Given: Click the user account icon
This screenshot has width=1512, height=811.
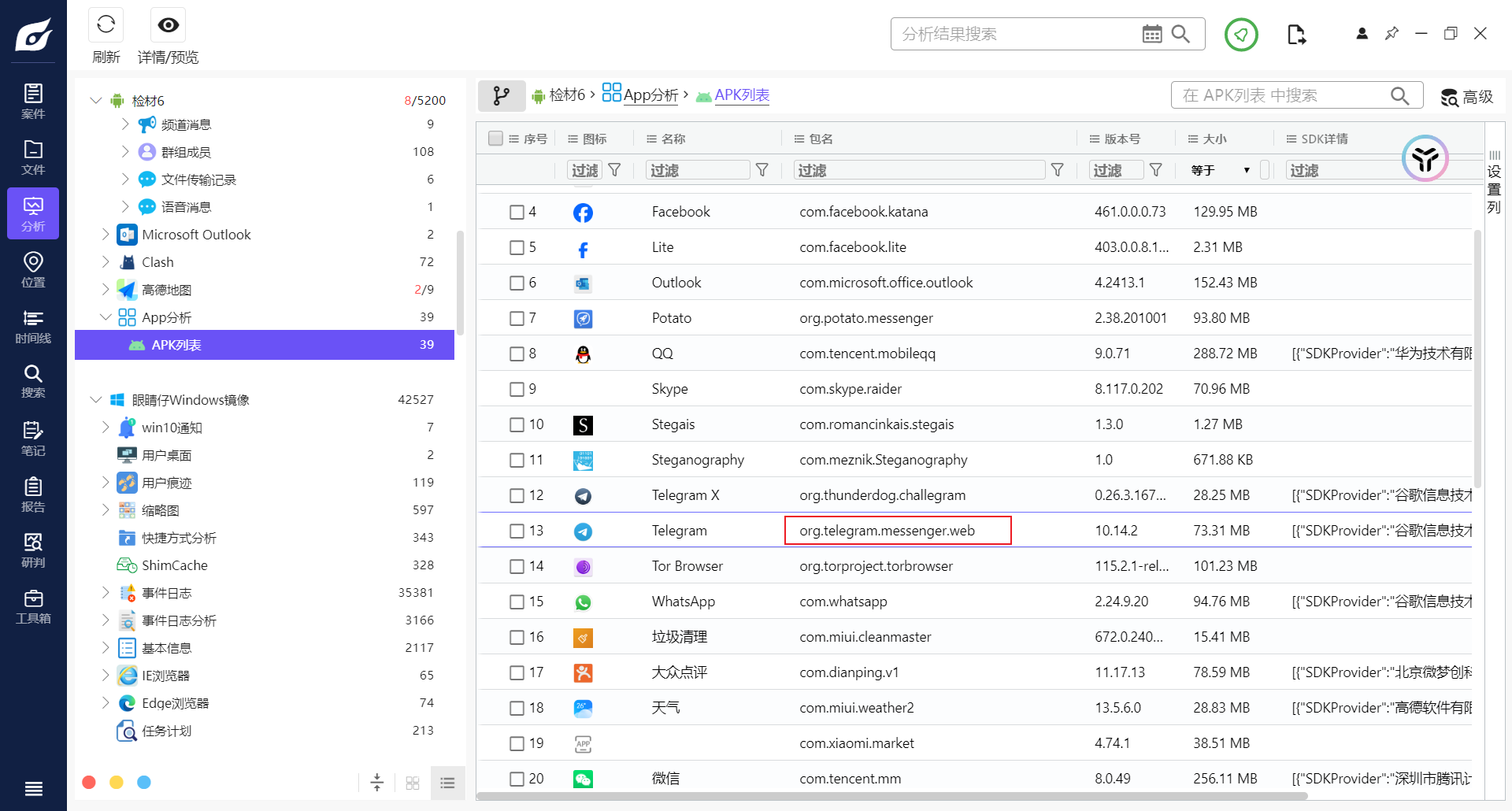Looking at the screenshot, I should 1362,33.
